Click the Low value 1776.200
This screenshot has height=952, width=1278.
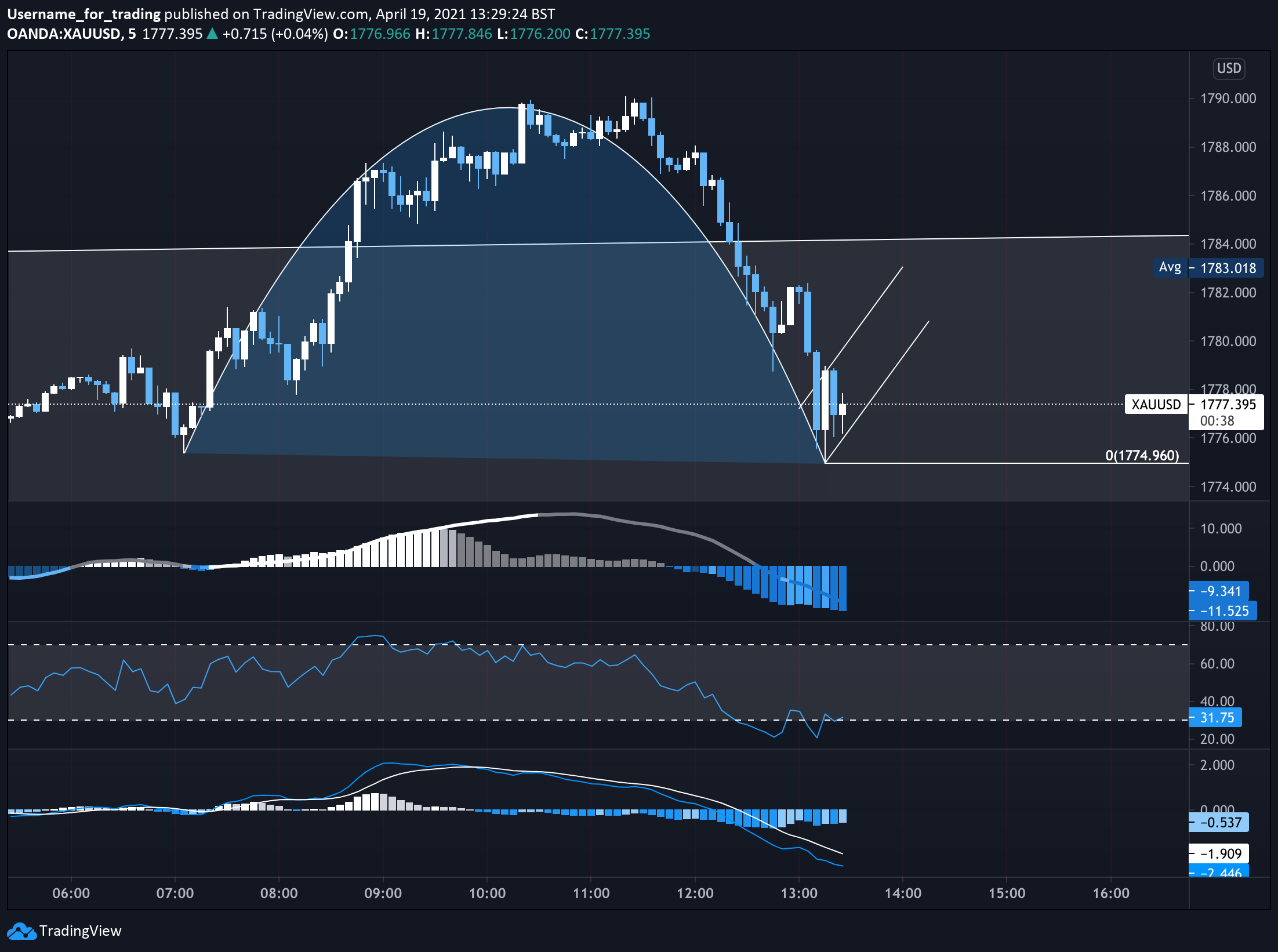tap(540, 34)
